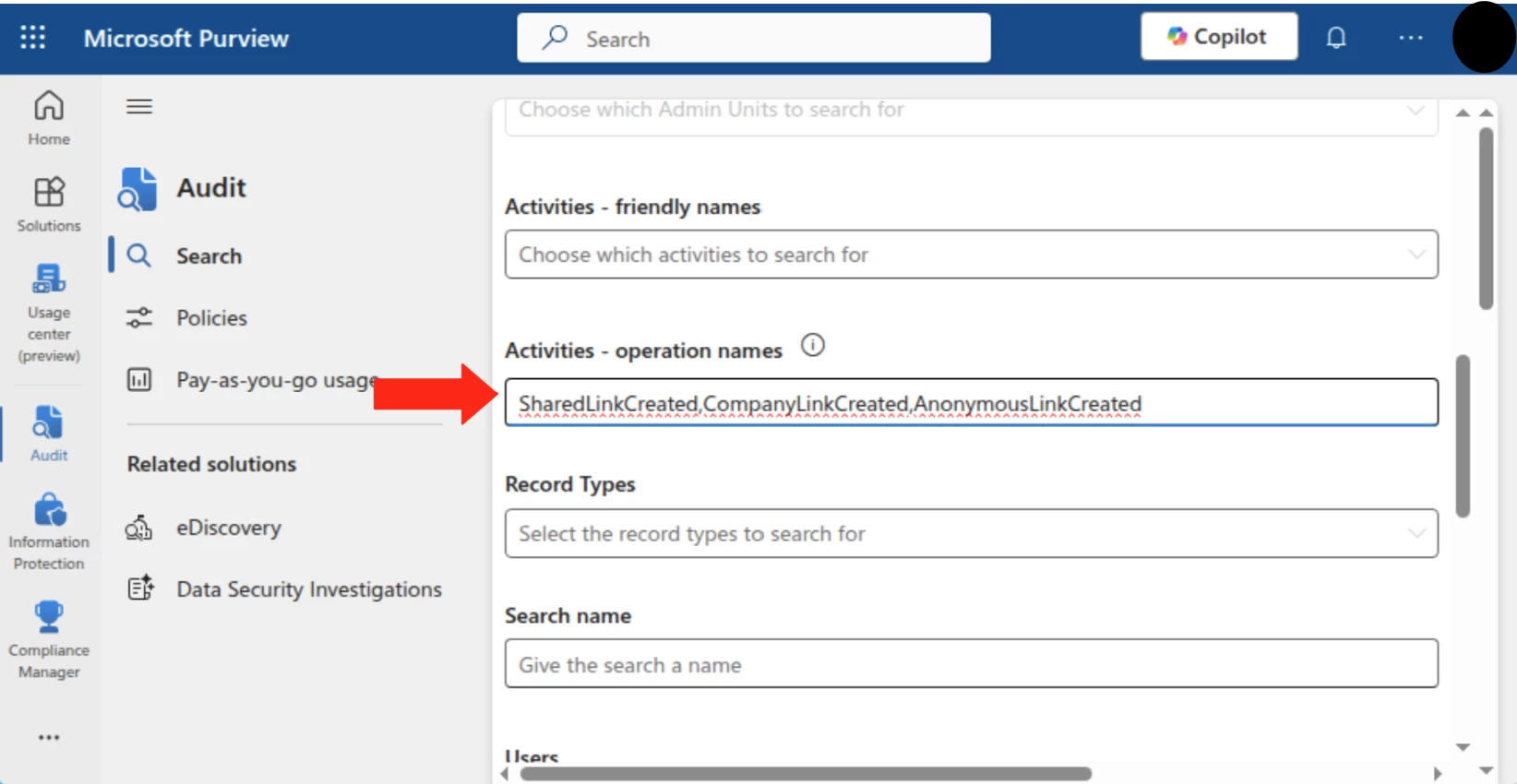Viewport: 1517px width, 784px height.
Task: Click the Microsoft Purview title
Action: click(x=186, y=38)
